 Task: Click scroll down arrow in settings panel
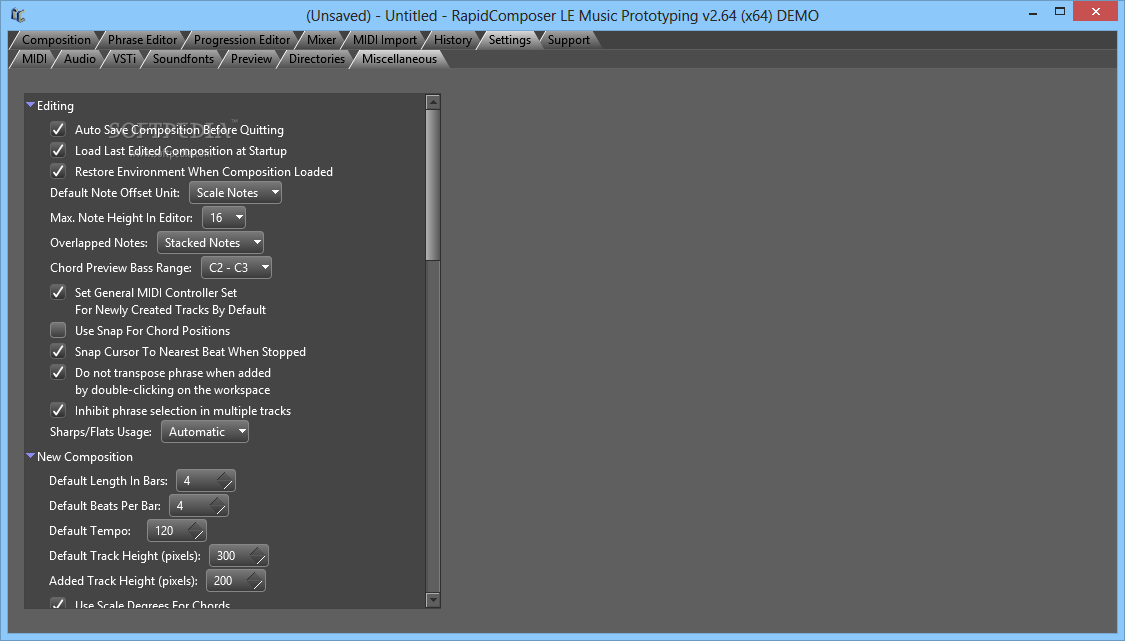coord(433,599)
